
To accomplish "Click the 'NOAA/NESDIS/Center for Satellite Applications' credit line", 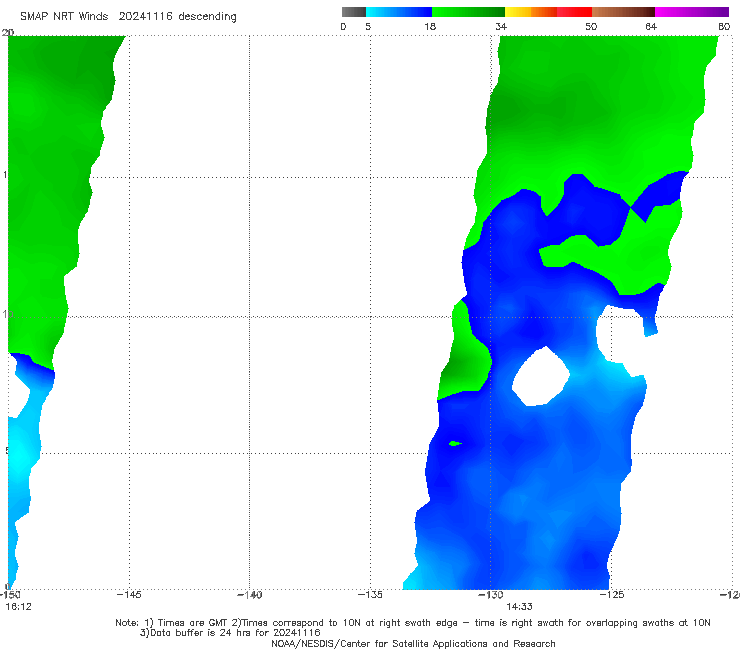I will pos(413,643).
